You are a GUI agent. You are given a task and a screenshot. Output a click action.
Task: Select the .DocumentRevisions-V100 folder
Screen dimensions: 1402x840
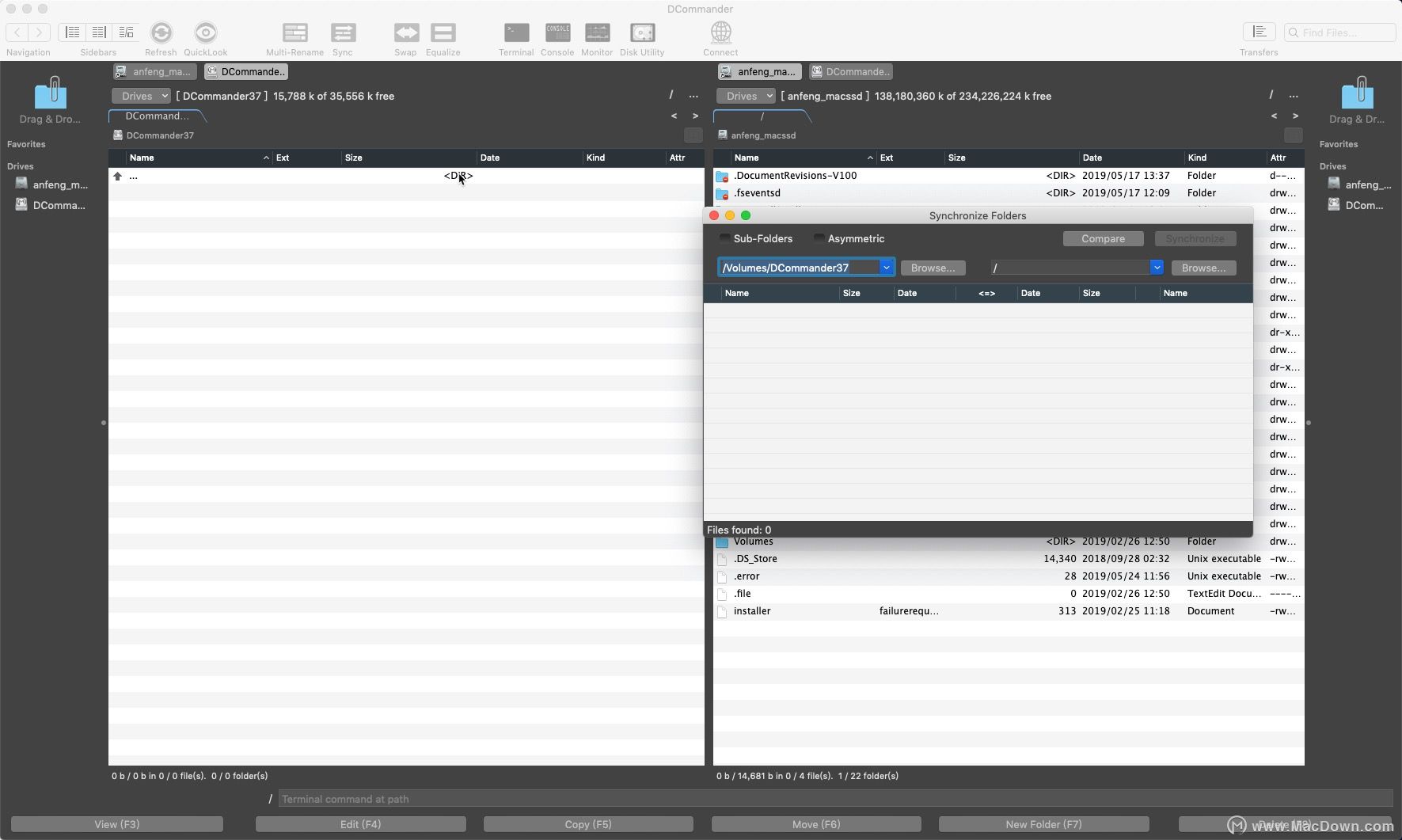pyautogui.click(x=1009, y=176)
